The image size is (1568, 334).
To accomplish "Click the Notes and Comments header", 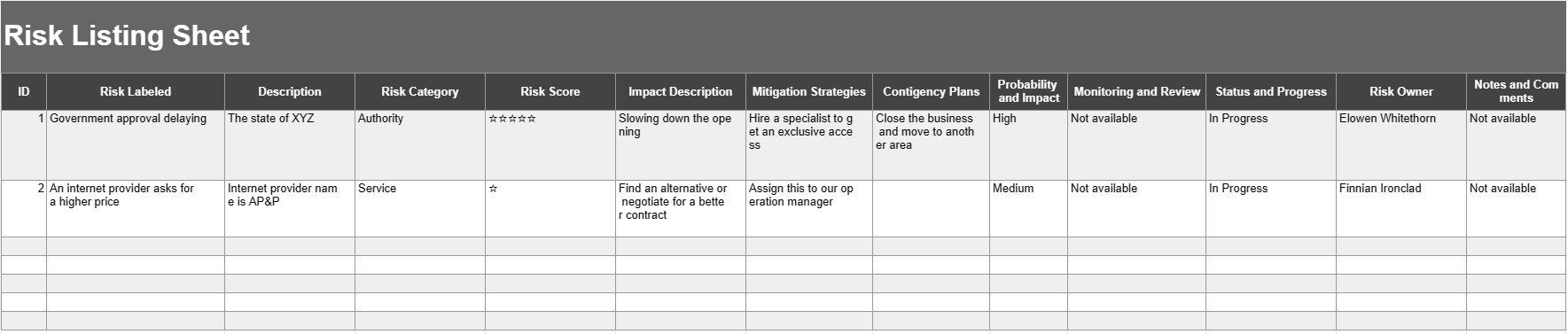I will click(x=1516, y=91).
